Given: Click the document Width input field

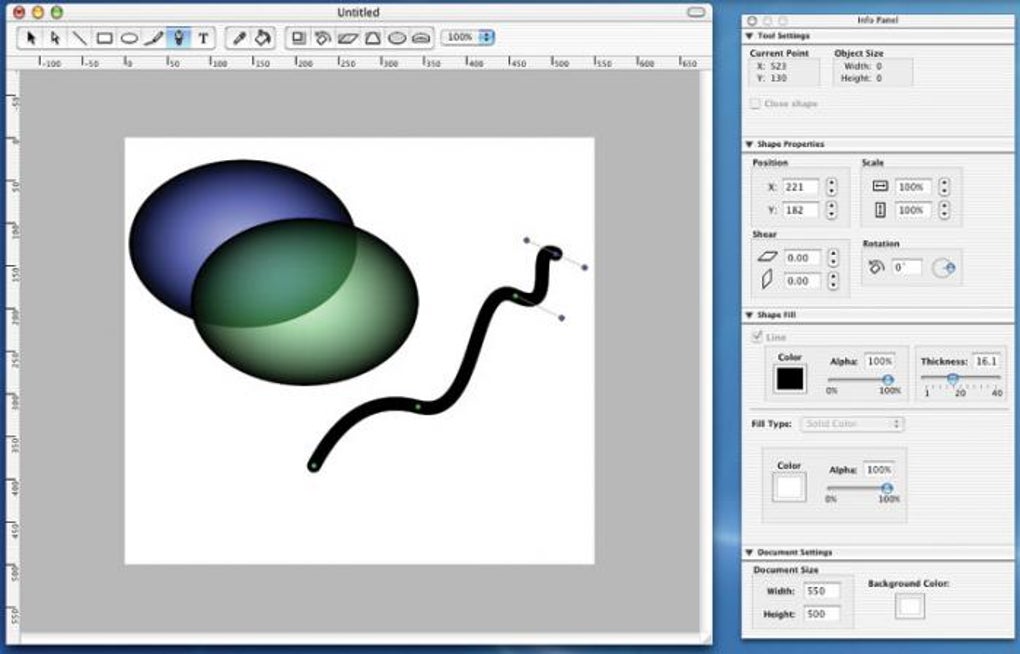Looking at the screenshot, I should [x=822, y=591].
